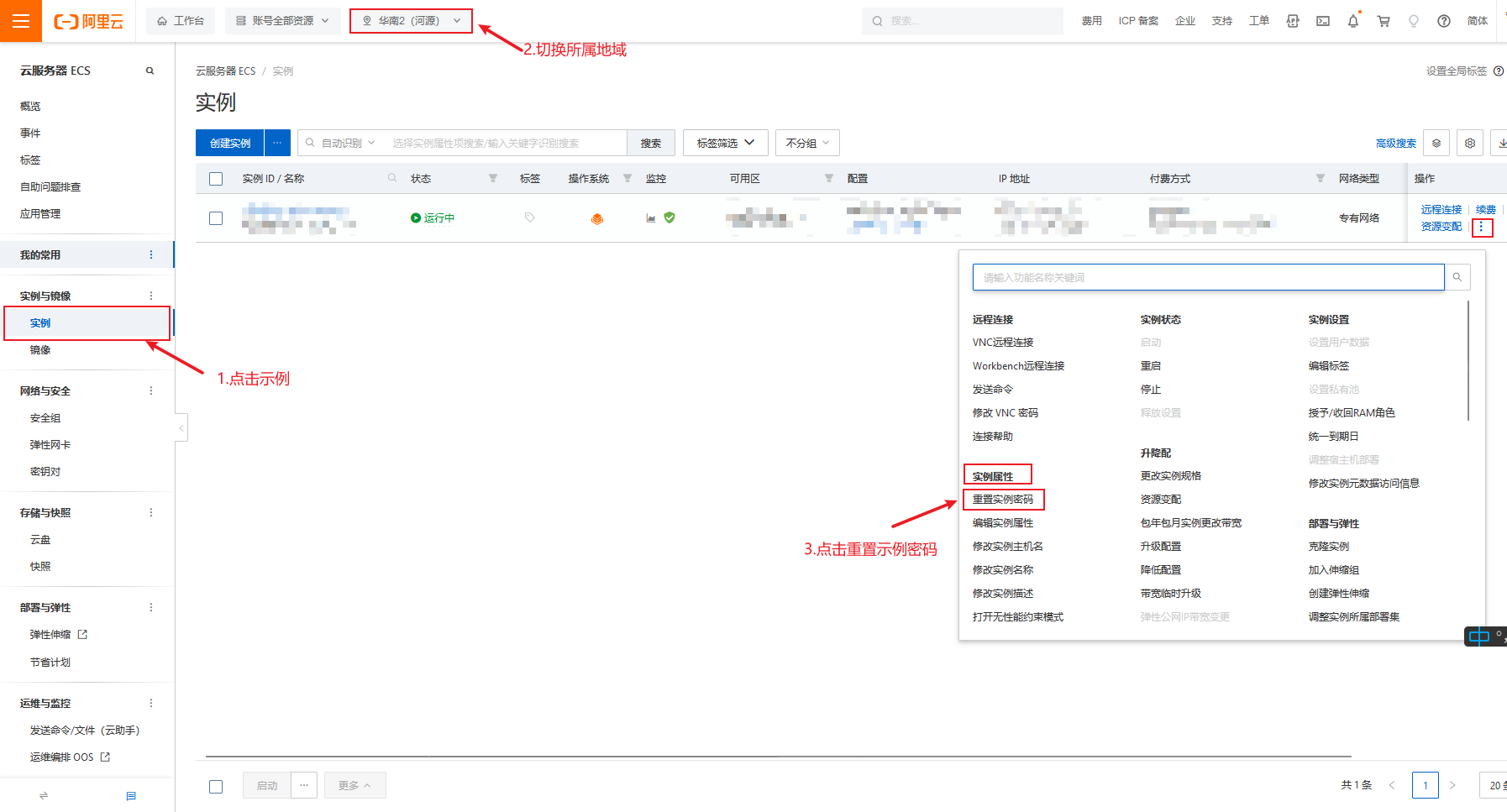Open the help question mark icon
This screenshot has width=1507, height=812.
point(1444,21)
